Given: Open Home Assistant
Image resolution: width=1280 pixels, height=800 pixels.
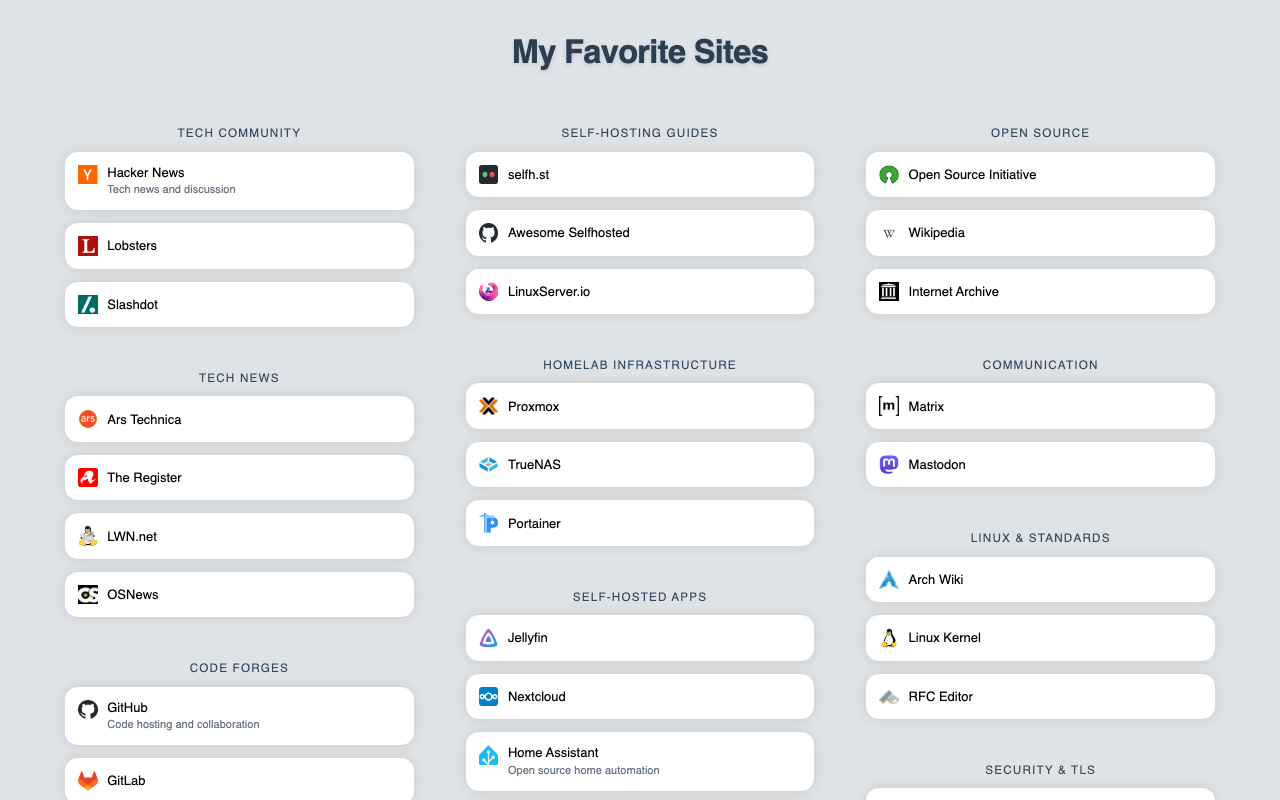Looking at the screenshot, I should [x=640, y=761].
